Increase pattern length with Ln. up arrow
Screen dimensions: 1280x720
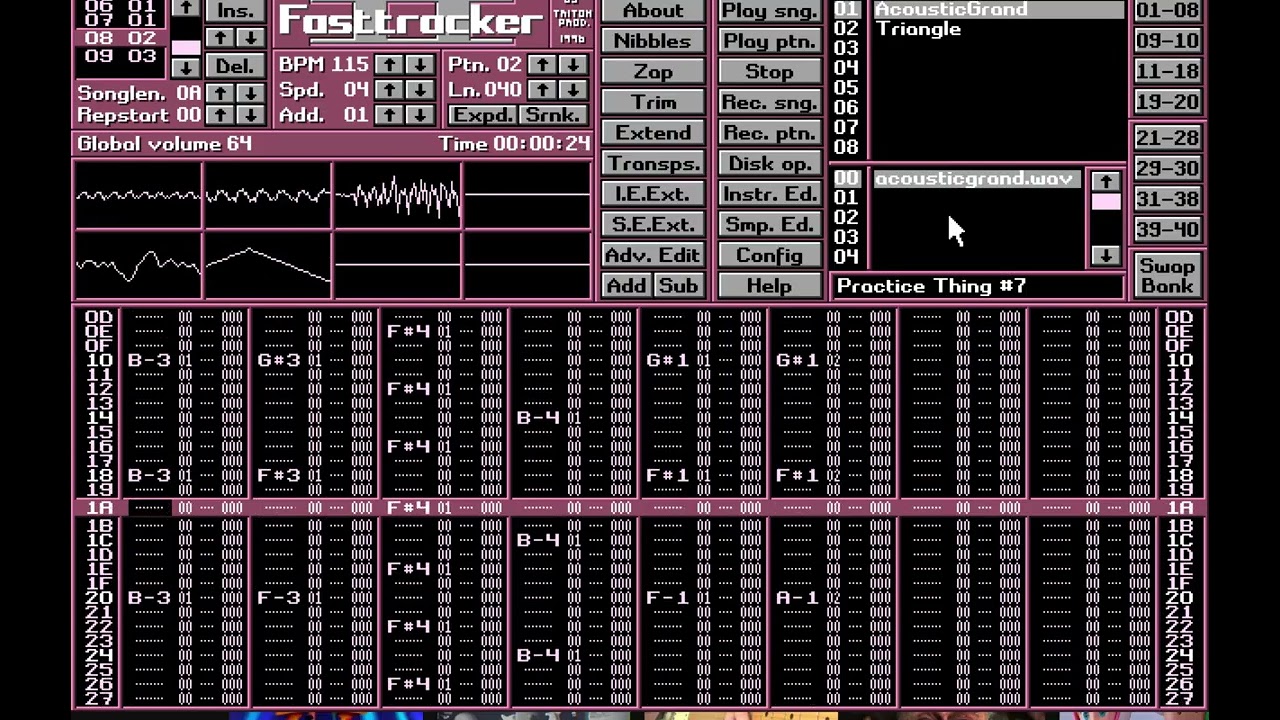click(541, 90)
